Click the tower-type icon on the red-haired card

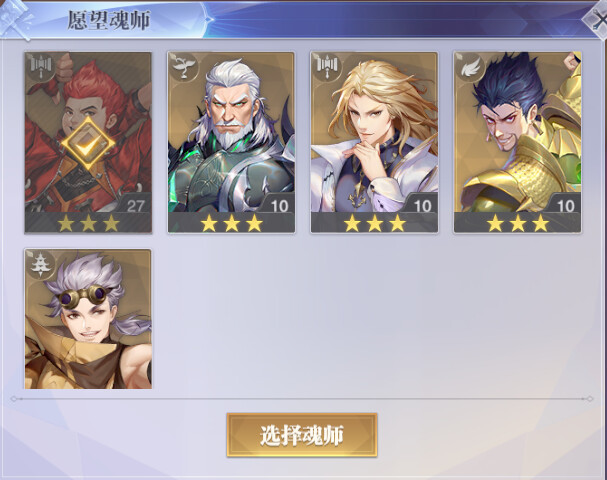coord(41,65)
